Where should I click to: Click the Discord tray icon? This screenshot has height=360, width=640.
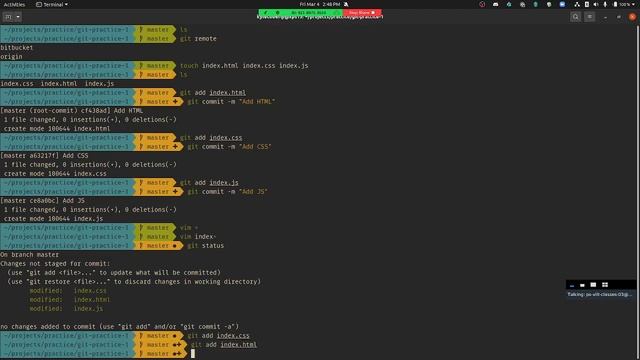coord(496,4)
